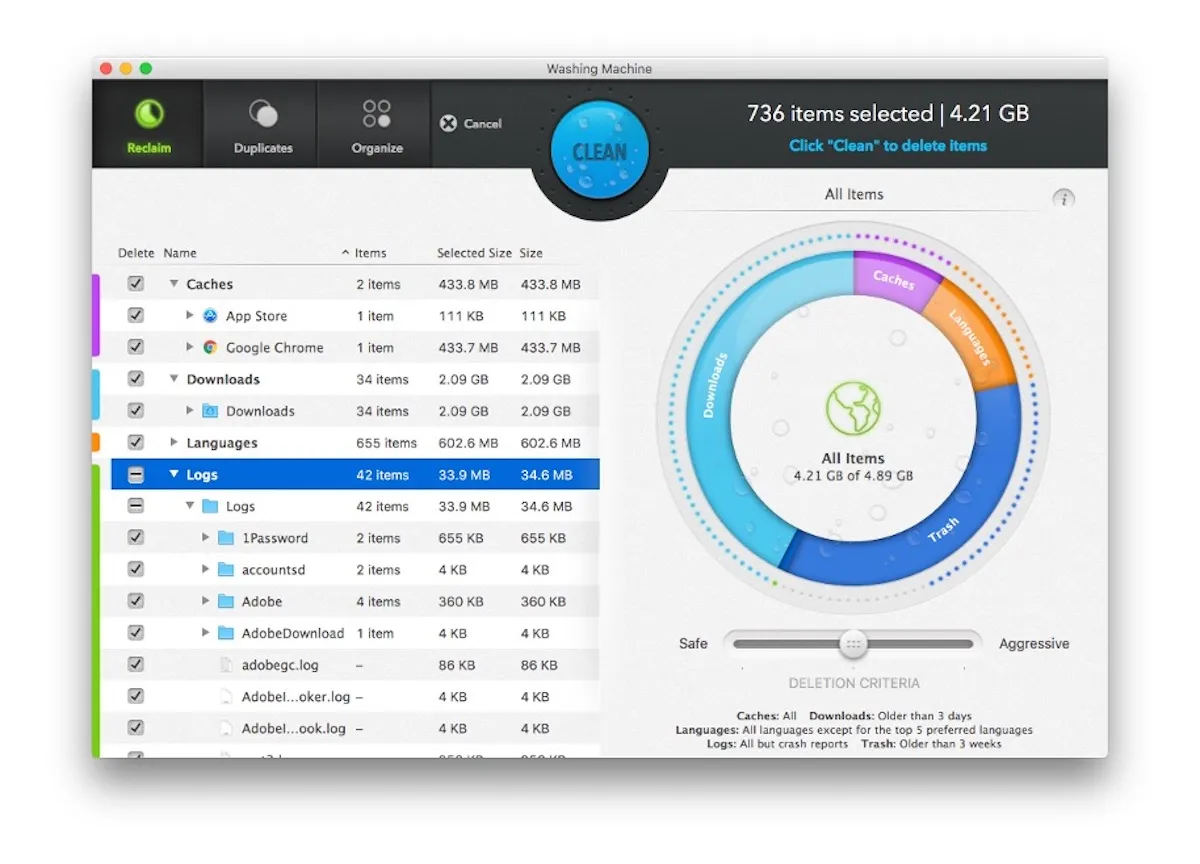The height and width of the screenshot is (864, 1200).
Task: Toggle the adobegc.log checkbox
Action: (x=135, y=664)
